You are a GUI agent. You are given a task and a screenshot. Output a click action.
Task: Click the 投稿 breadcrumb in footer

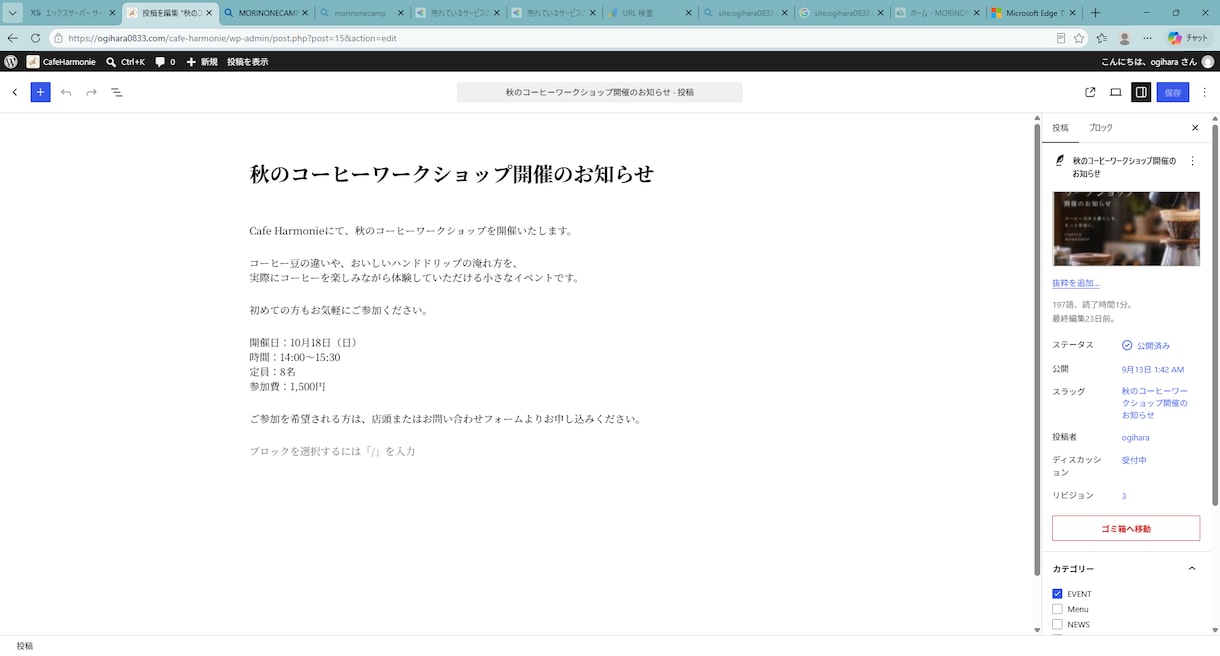[24, 646]
